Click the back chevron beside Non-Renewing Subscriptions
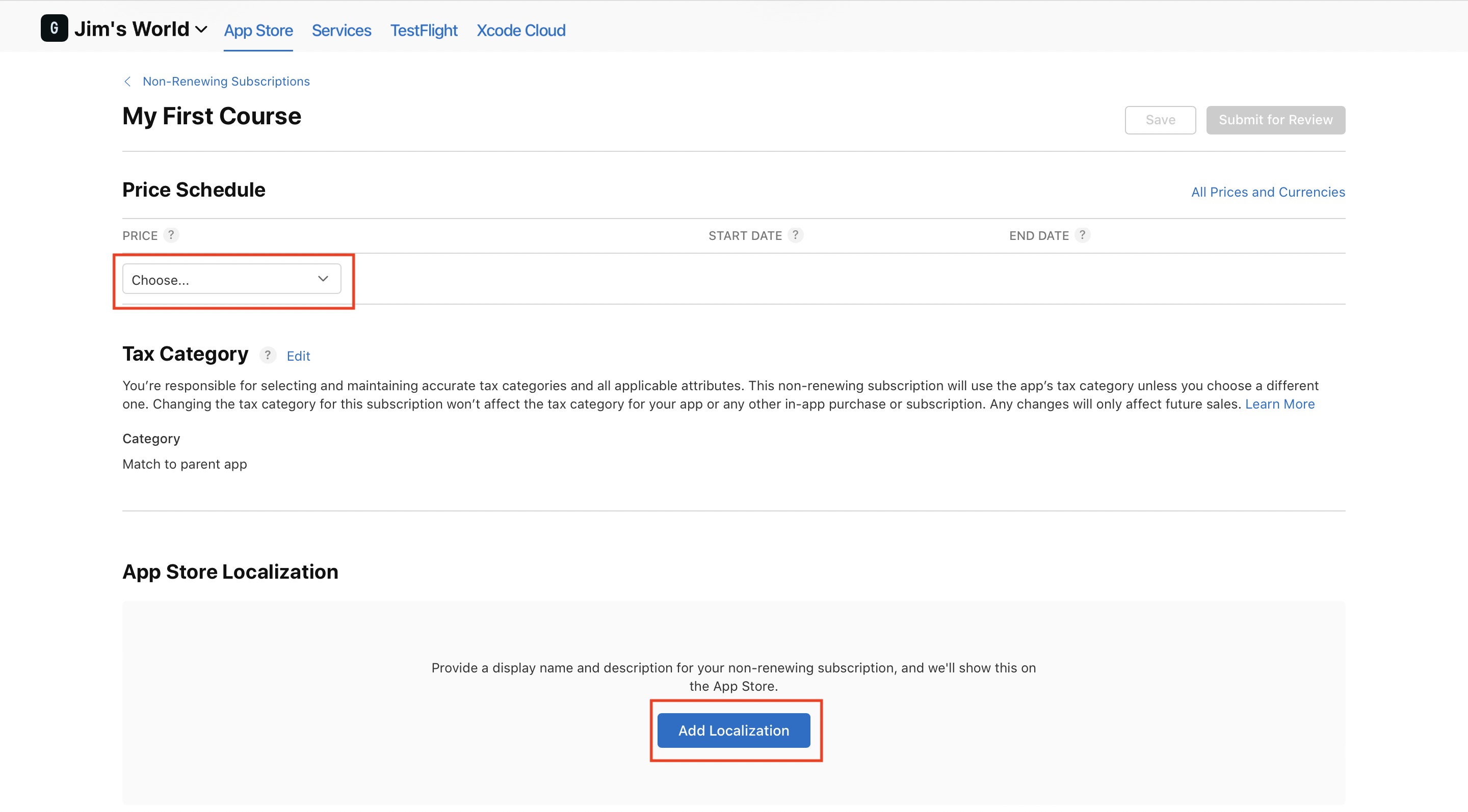This screenshot has width=1468, height=812. coord(127,82)
